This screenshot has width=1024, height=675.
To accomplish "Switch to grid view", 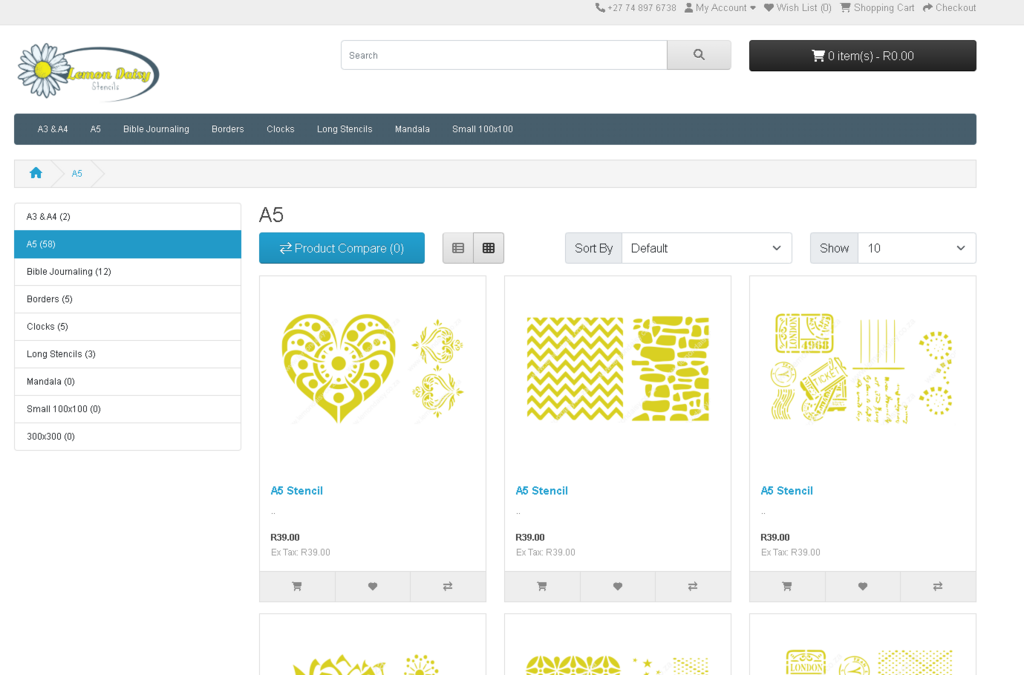I will coord(488,248).
